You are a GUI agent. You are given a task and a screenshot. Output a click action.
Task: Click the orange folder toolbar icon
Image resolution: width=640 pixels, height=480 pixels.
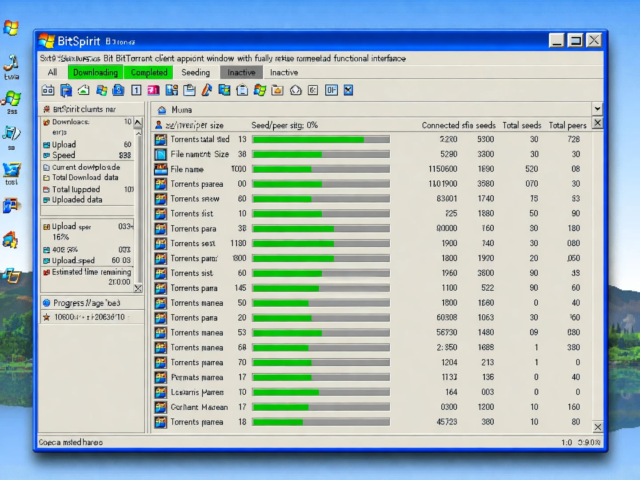click(277, 90)
